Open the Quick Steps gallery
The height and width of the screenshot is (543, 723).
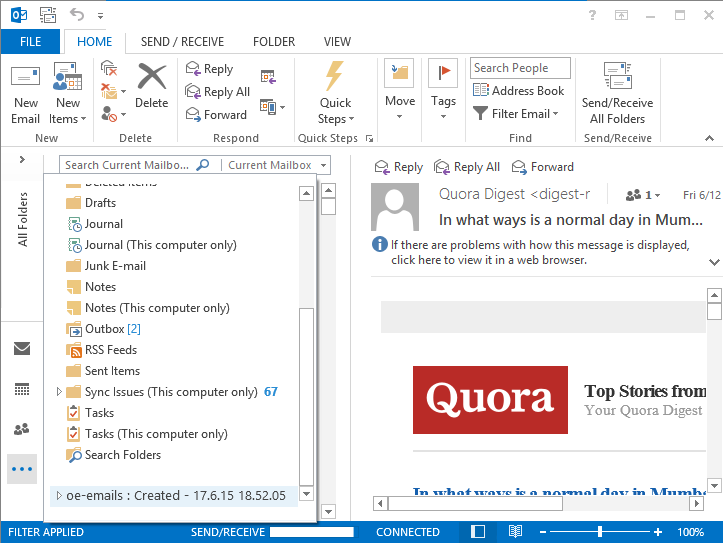pyautogui.click(x=335, y=94)
